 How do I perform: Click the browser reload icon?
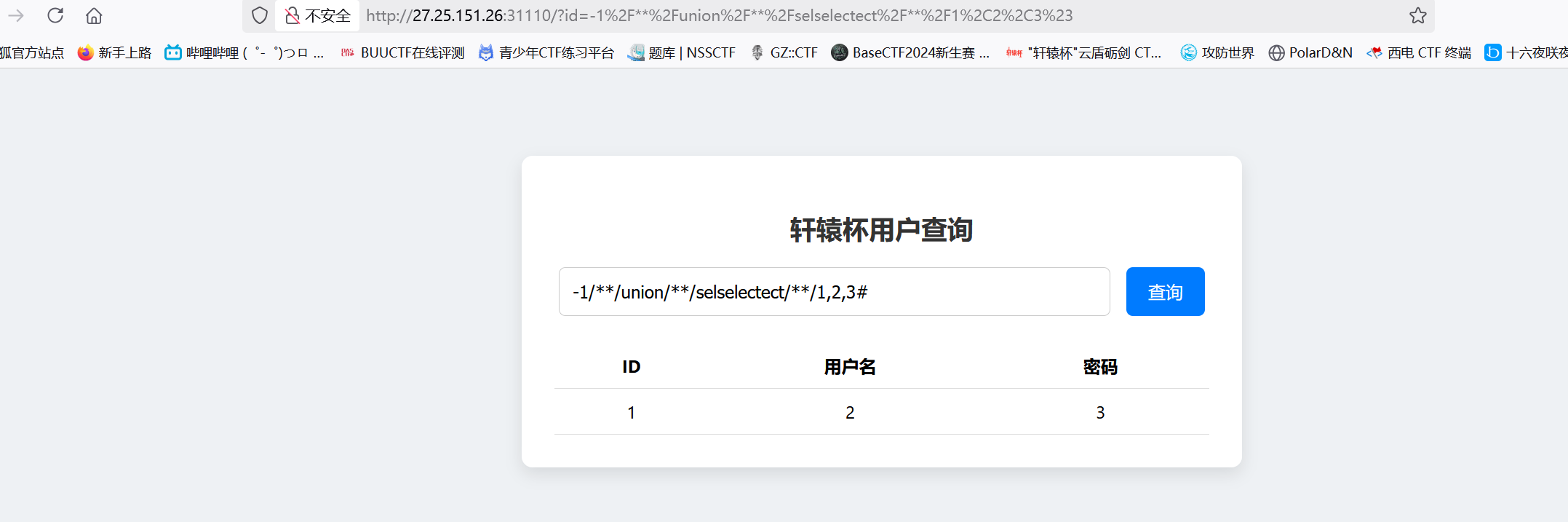(55, 15)
